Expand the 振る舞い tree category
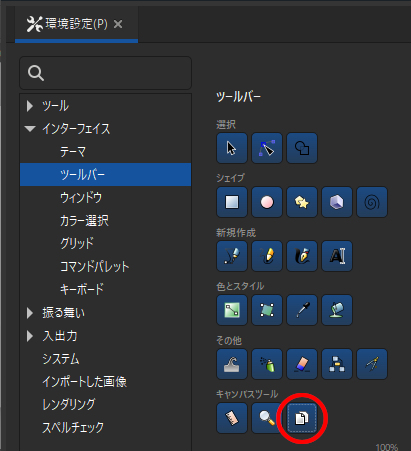 pos(30,313)
